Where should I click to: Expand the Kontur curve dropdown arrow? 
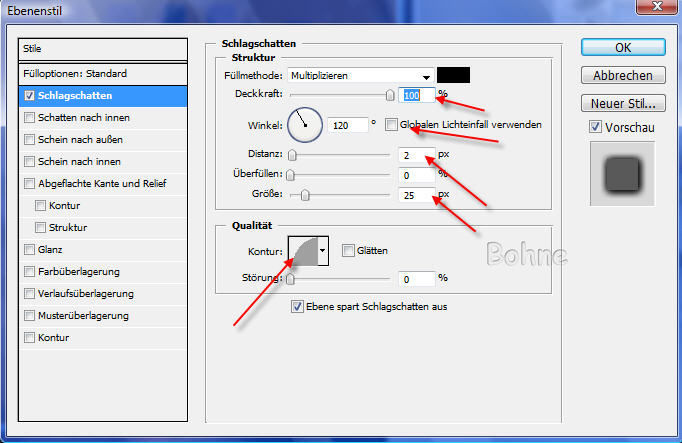[322, 251]
